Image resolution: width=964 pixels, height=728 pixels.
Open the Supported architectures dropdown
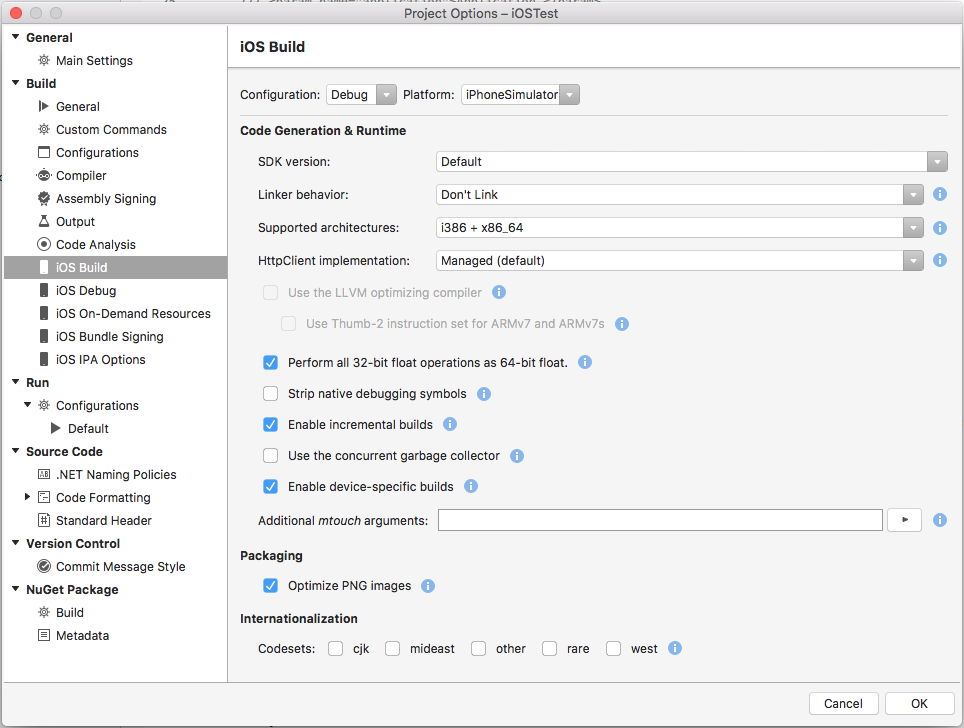(x=913, y=227)
